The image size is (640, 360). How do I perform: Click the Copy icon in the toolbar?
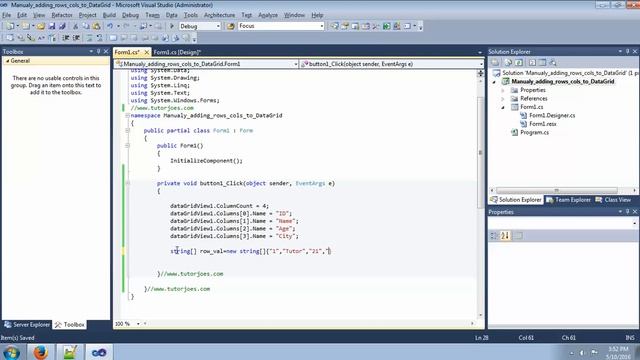click(x=86, y=26)
